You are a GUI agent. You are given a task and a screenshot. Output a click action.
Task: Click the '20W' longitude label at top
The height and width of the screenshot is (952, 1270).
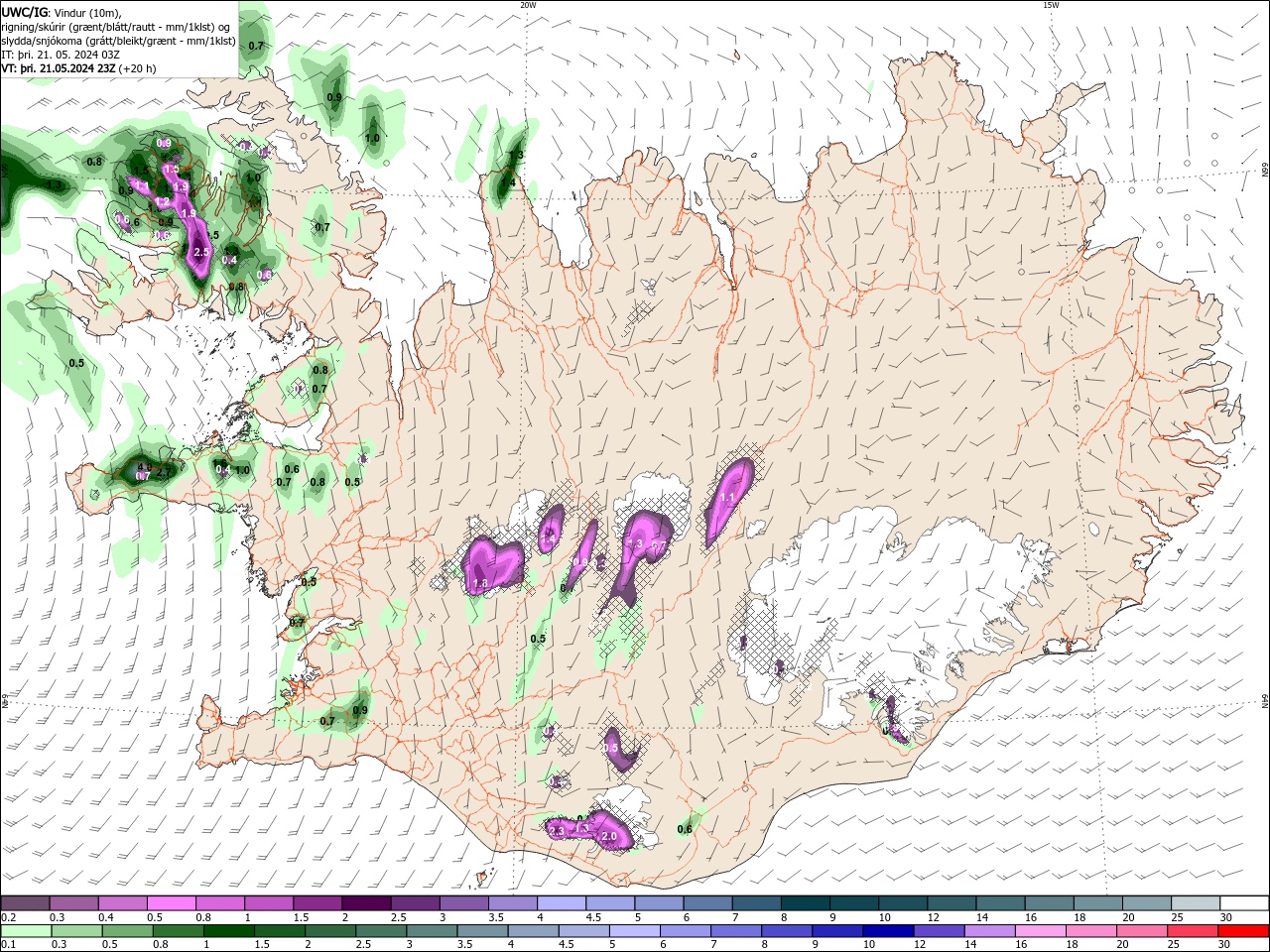click(x=527, y=5)
